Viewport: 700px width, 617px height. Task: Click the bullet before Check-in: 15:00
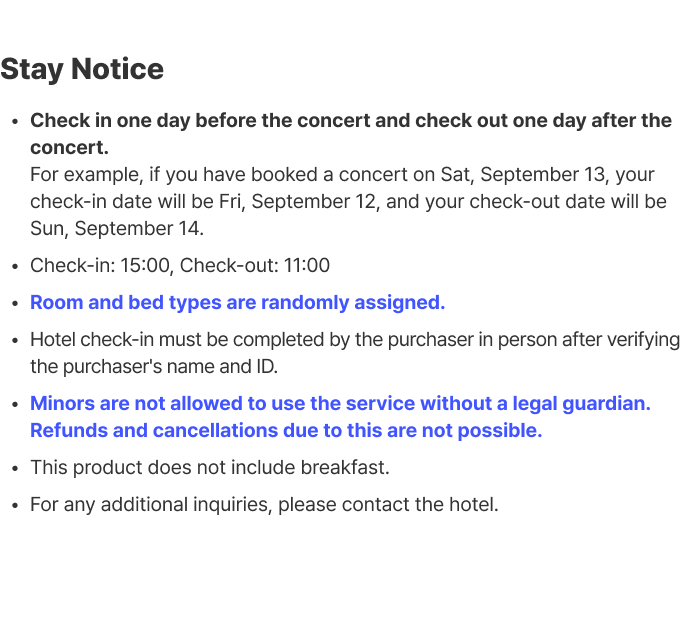tap(16, 266)
